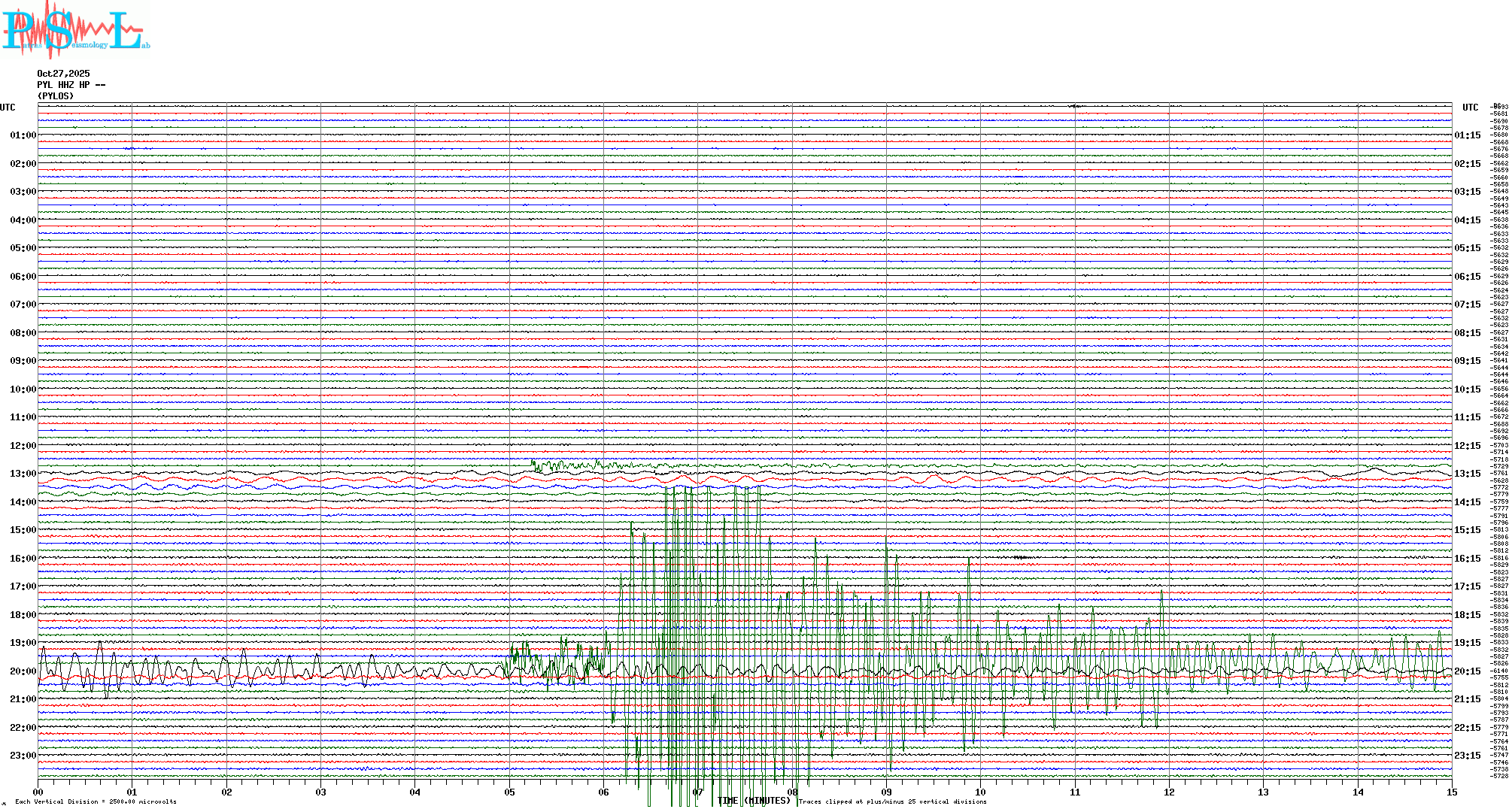1512x812 pixels.
Task: Click the 16:15 label on right side
Action: coord(1467,559)
